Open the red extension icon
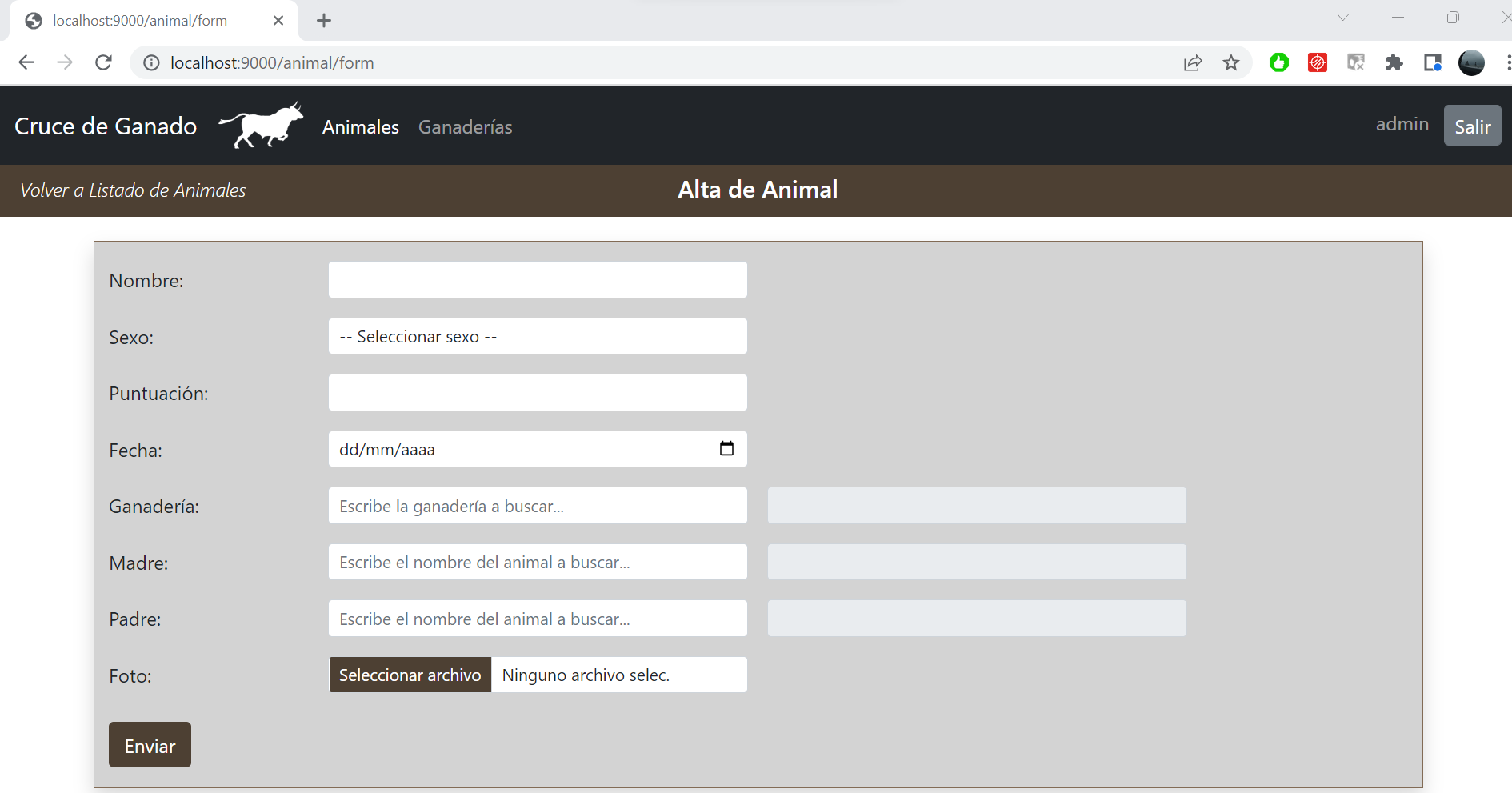The width and height of the screenshot is (1512, 793). (1318, 62)
